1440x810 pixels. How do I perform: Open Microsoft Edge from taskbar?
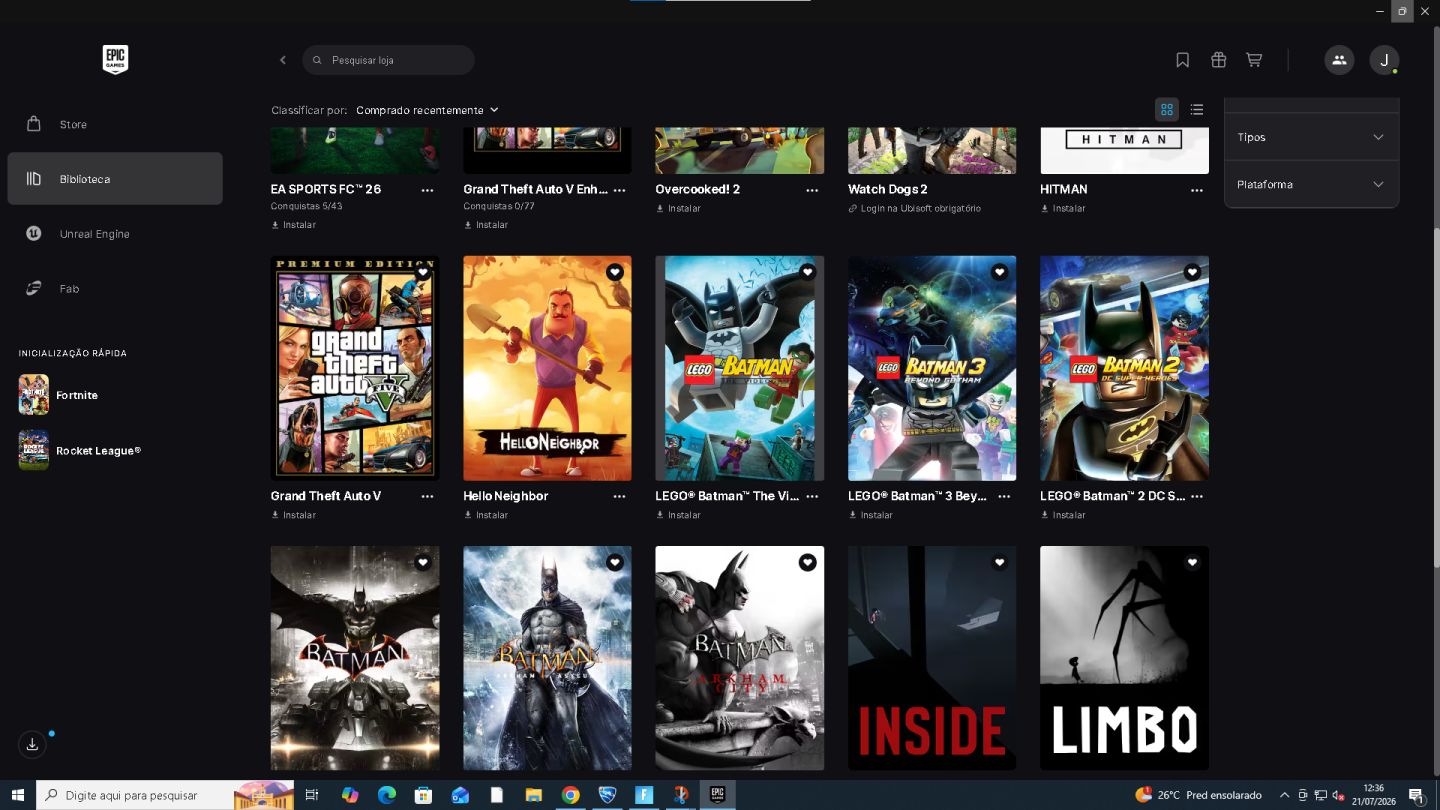click(387, 795)
